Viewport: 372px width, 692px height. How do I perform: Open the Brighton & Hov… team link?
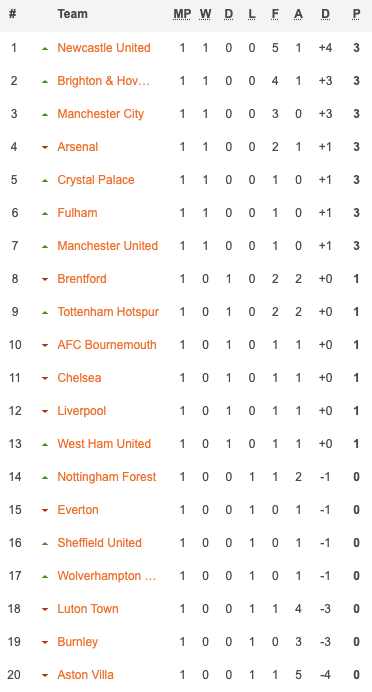click(x=104, y=81)
